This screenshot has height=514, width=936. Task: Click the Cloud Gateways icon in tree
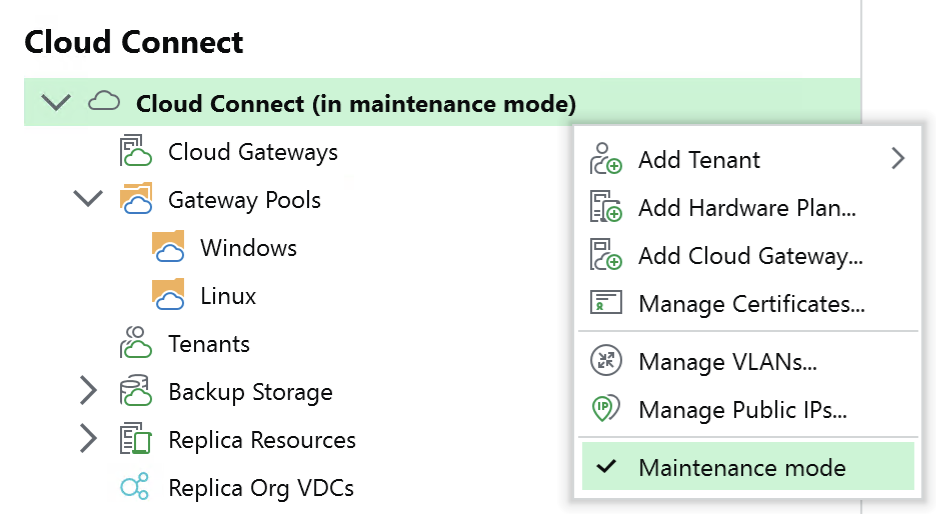(136, 150)
